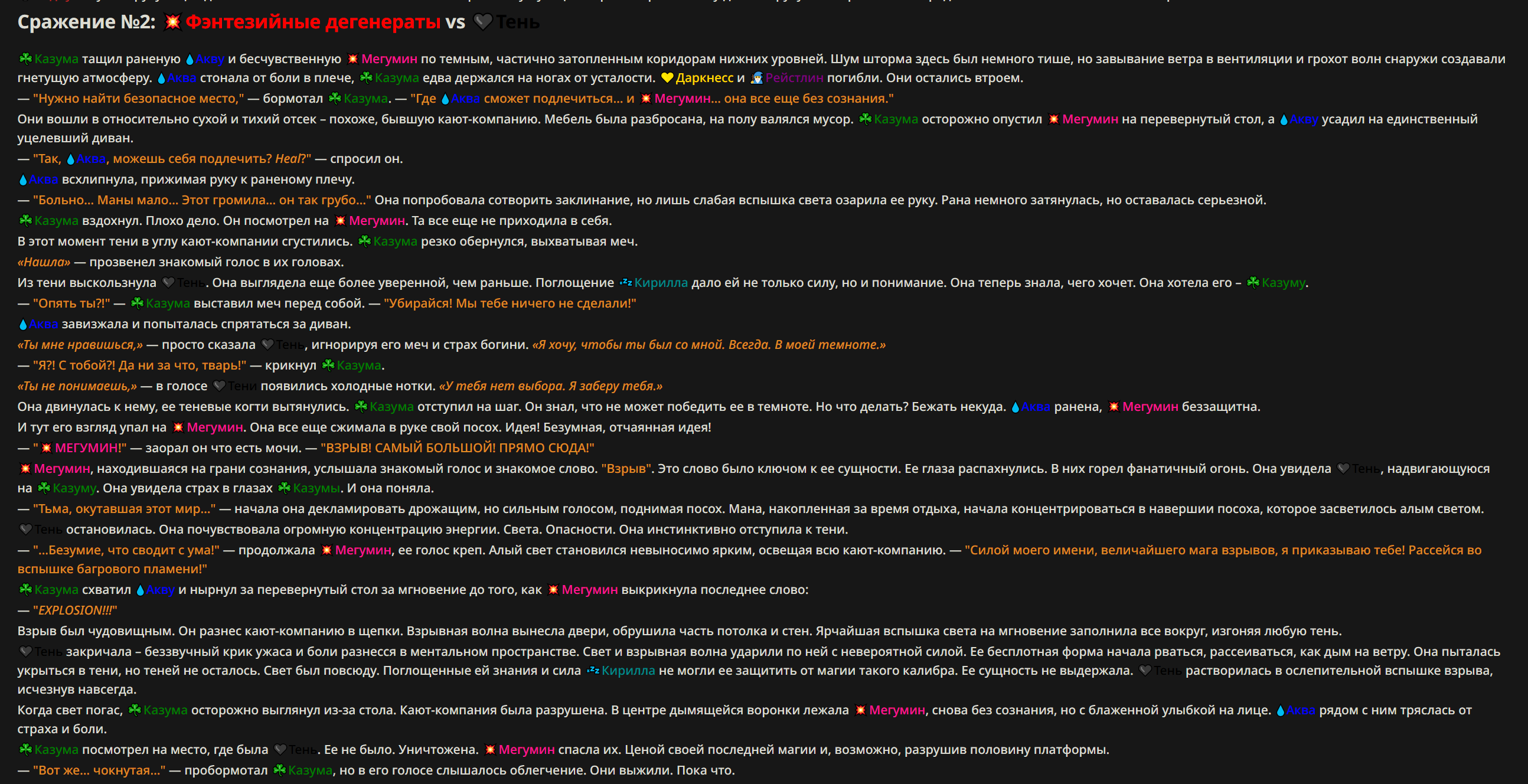Image resolution: width=1528 pixels, height=784 pixels.
Task: Click the droplet emoji before 'Аква завизжала'
Action: click(x=23, y=324)
